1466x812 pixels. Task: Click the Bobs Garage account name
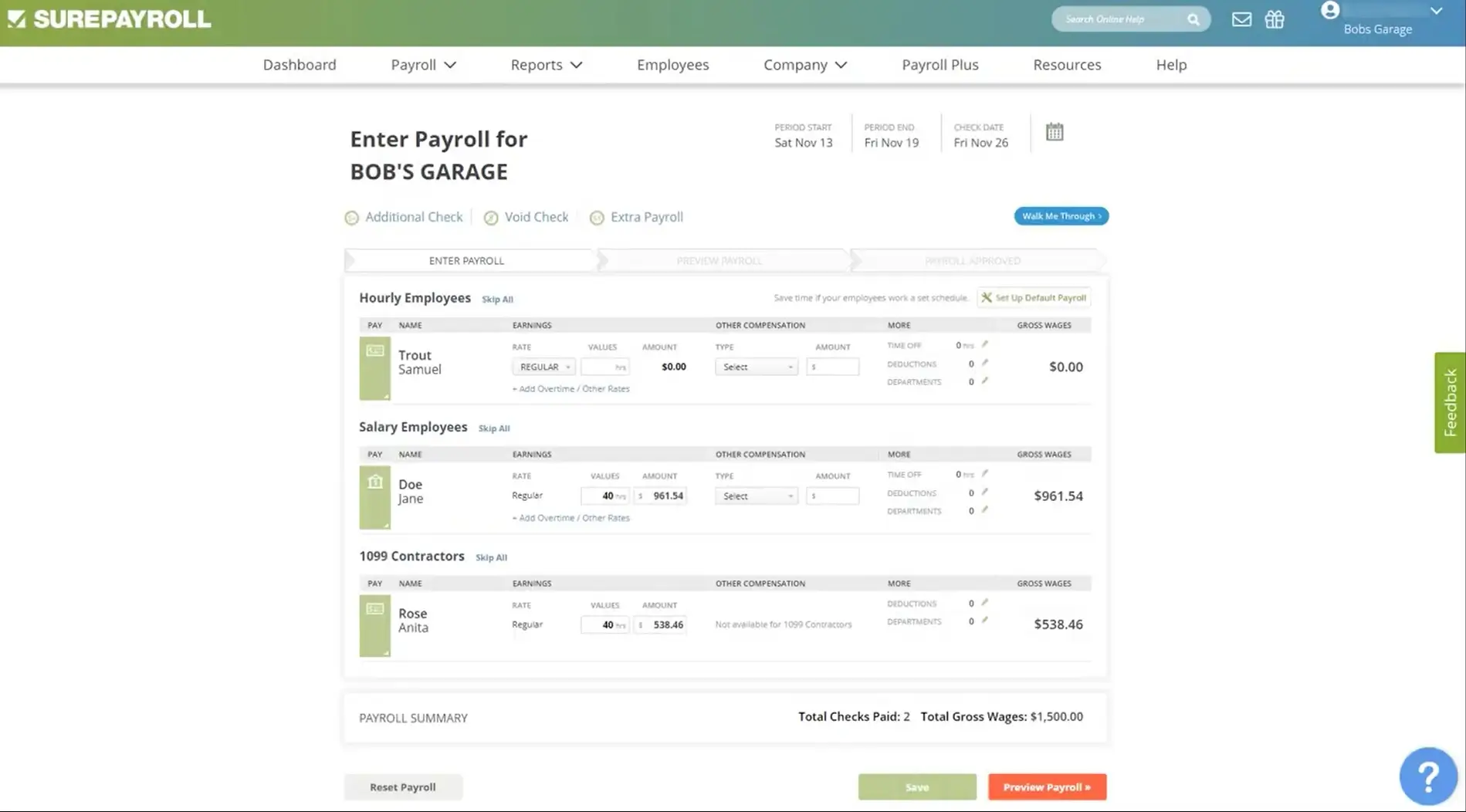tap(1377, 29)
